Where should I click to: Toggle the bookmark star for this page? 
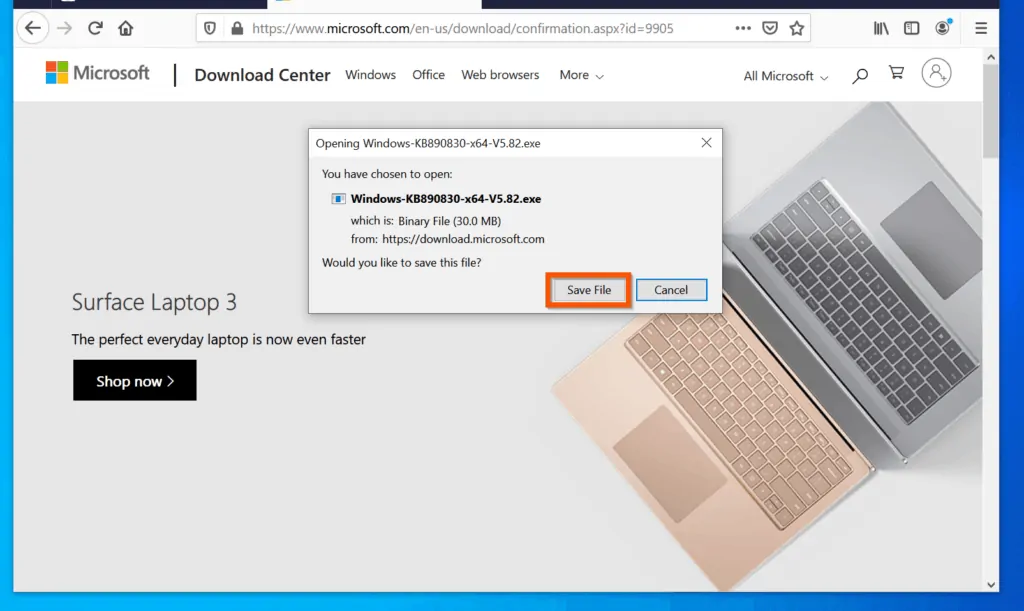797,29
